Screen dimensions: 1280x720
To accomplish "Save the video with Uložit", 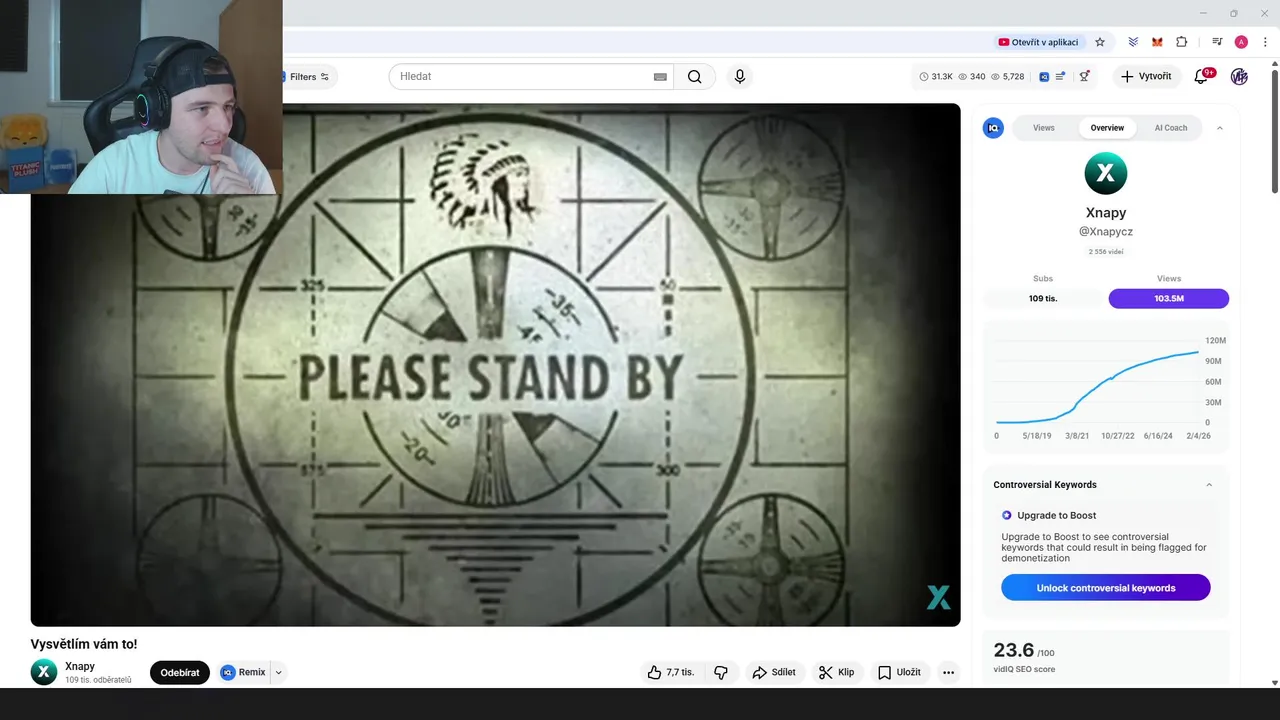I will 899,672.
